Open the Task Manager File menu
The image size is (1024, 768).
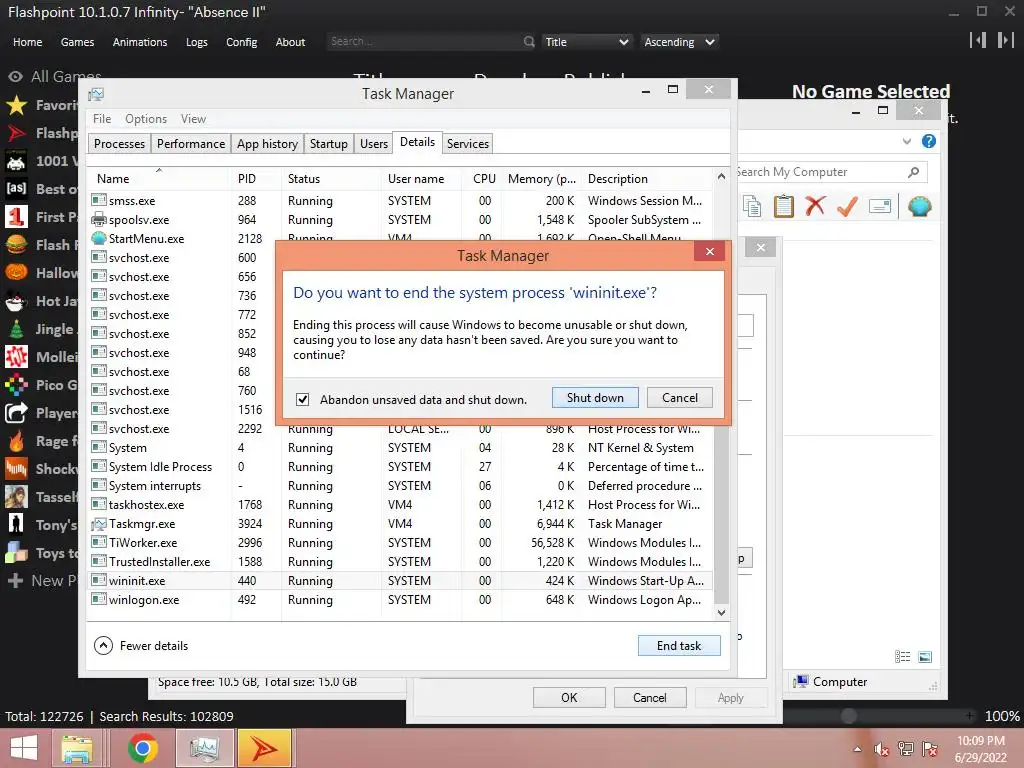pos(102,119)
